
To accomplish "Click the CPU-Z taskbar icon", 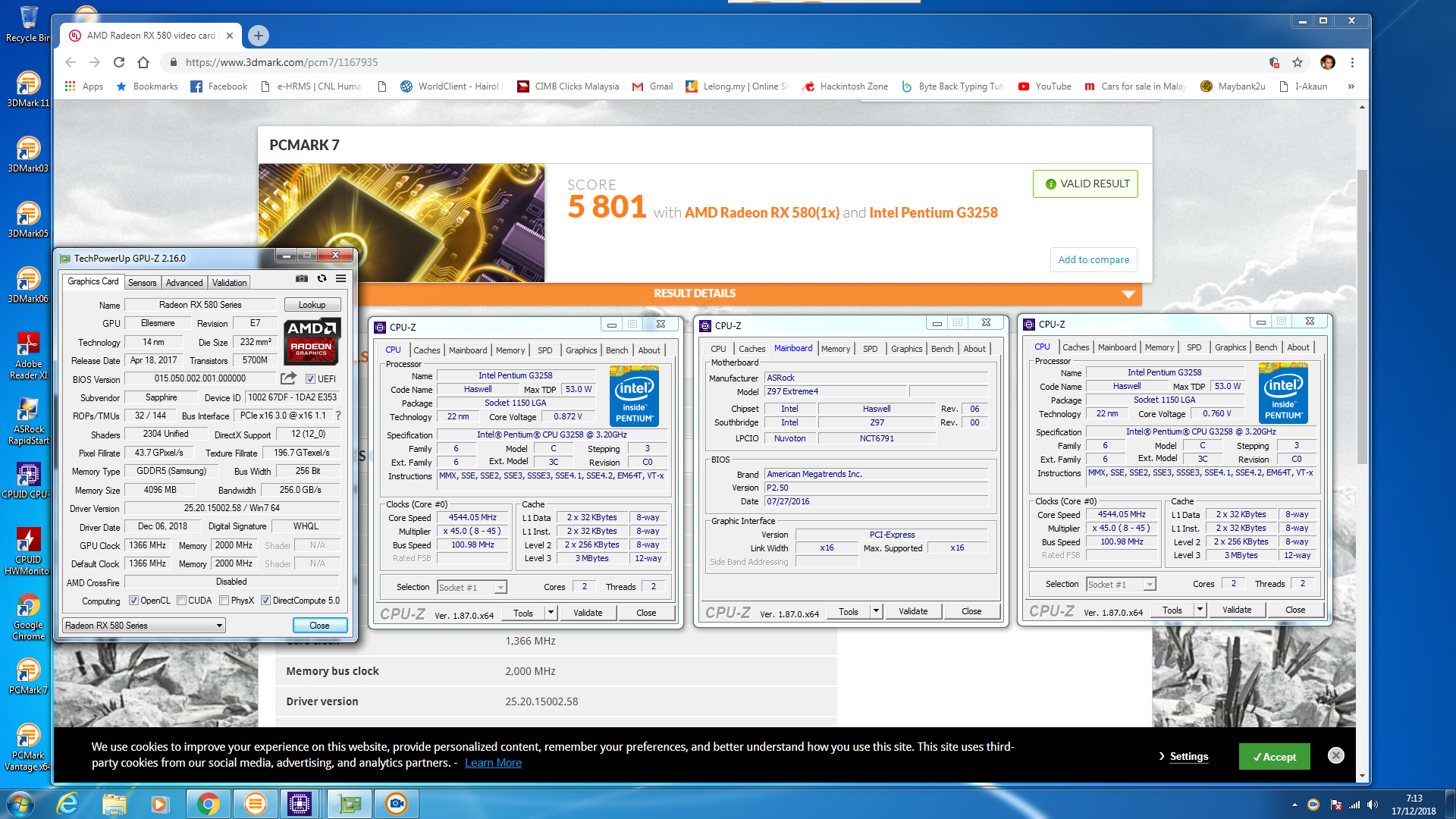I will pos(300,804).
